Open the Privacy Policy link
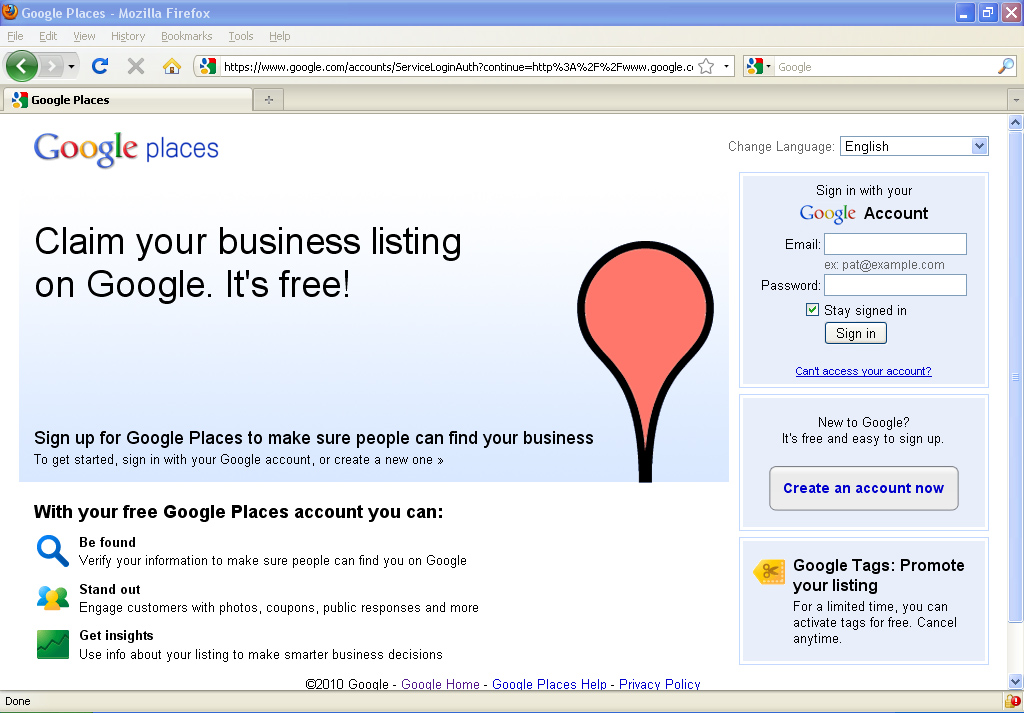The width and height of the screenshot is (1024, 713). [x=660, y=684]
